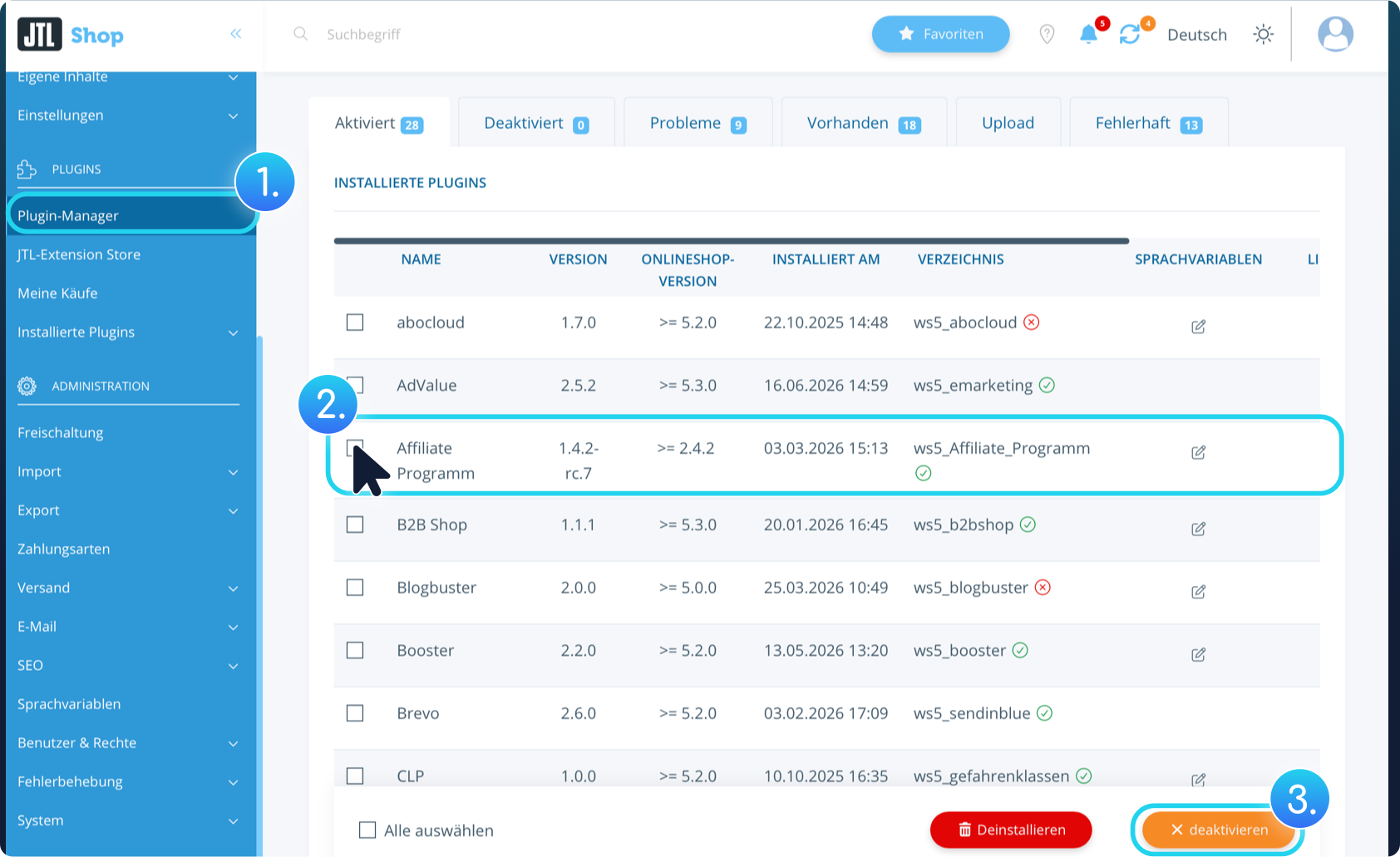The height and width of the screenshot is (857, 1400).
Task: Edit language variables for Booster
Action: (1198, 654)
